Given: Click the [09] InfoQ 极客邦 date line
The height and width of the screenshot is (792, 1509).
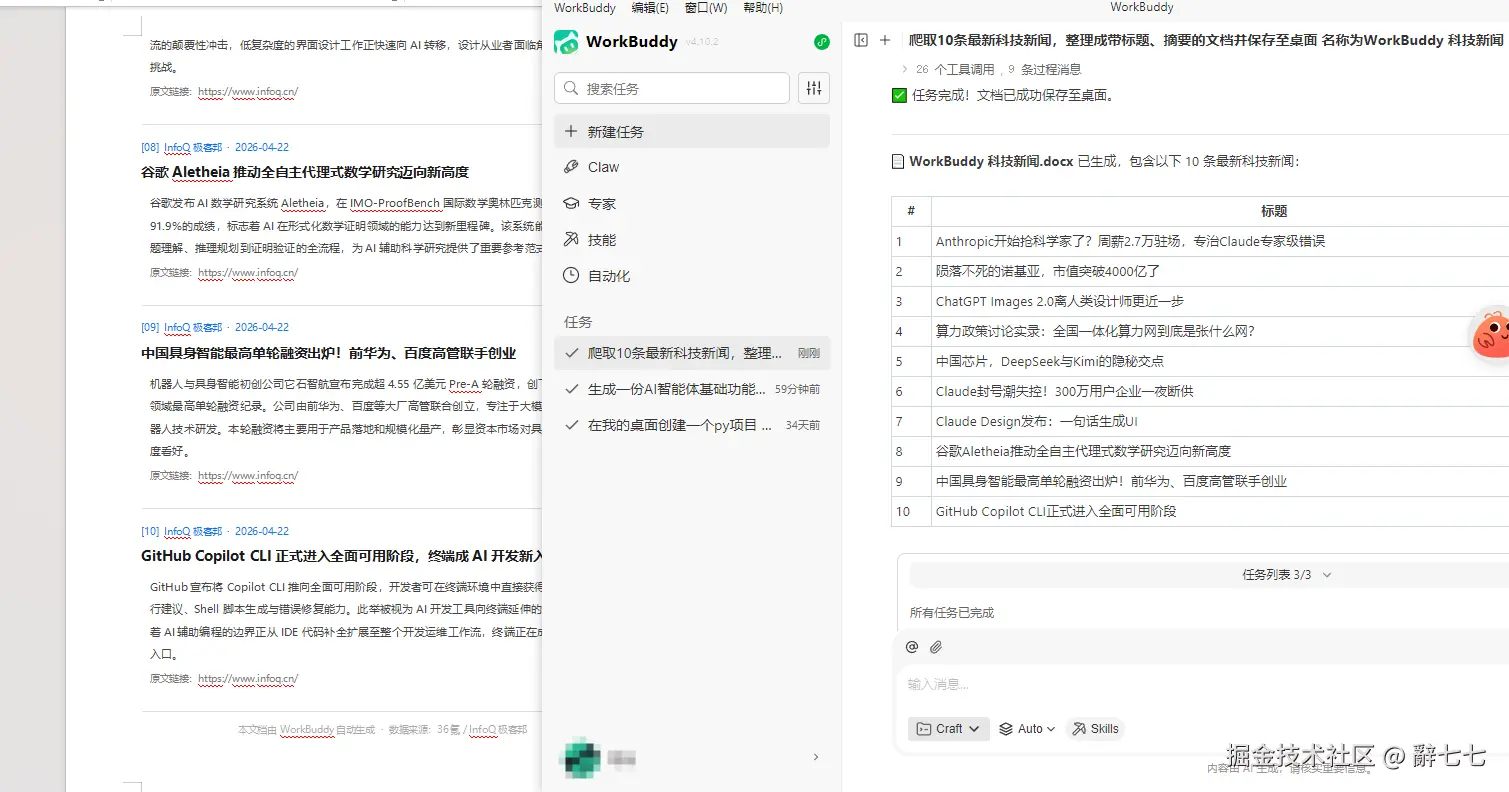Looking at the screenshot, I should 215,327.
